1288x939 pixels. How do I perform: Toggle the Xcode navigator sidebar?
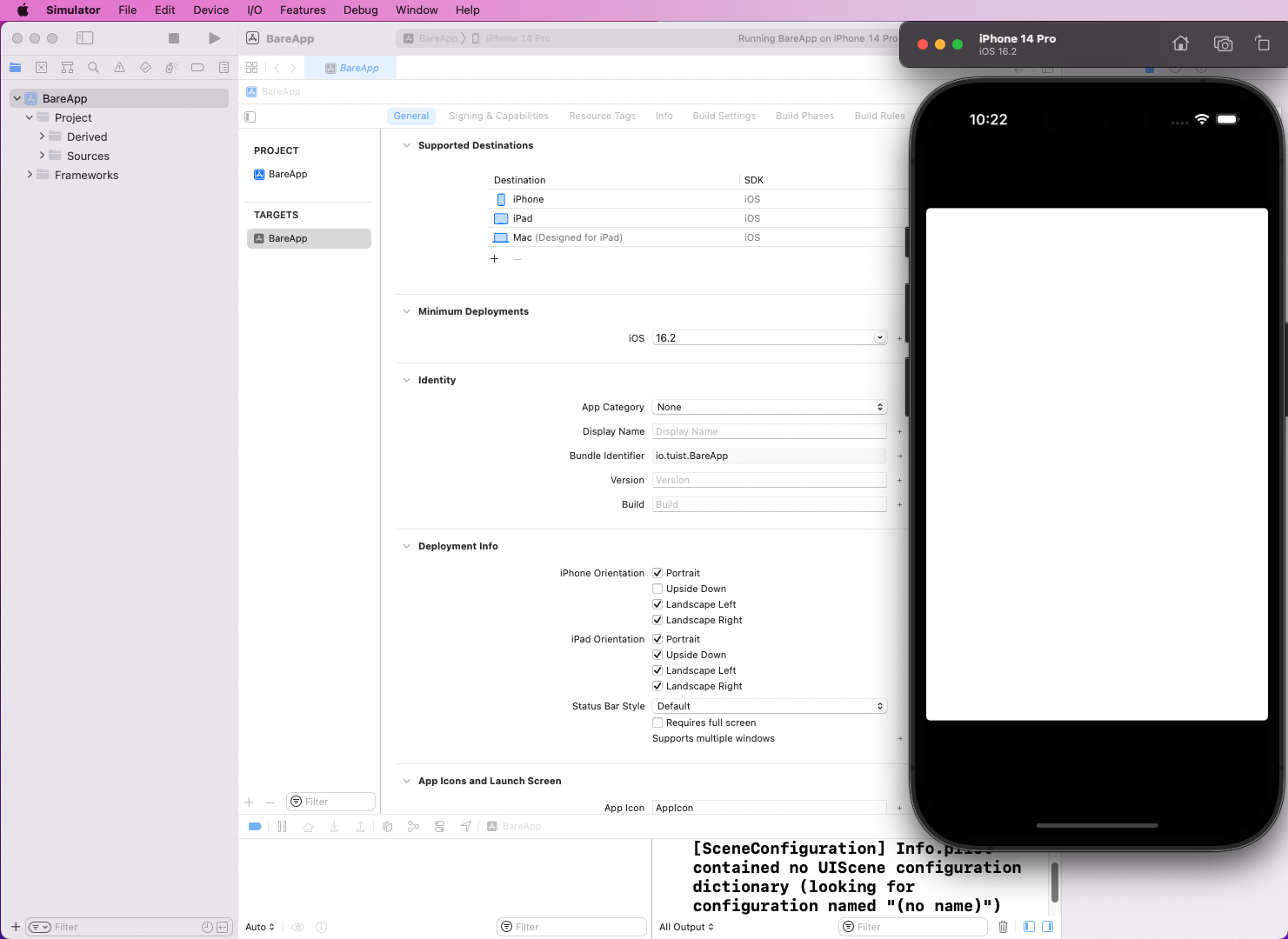tap(84, 38)
